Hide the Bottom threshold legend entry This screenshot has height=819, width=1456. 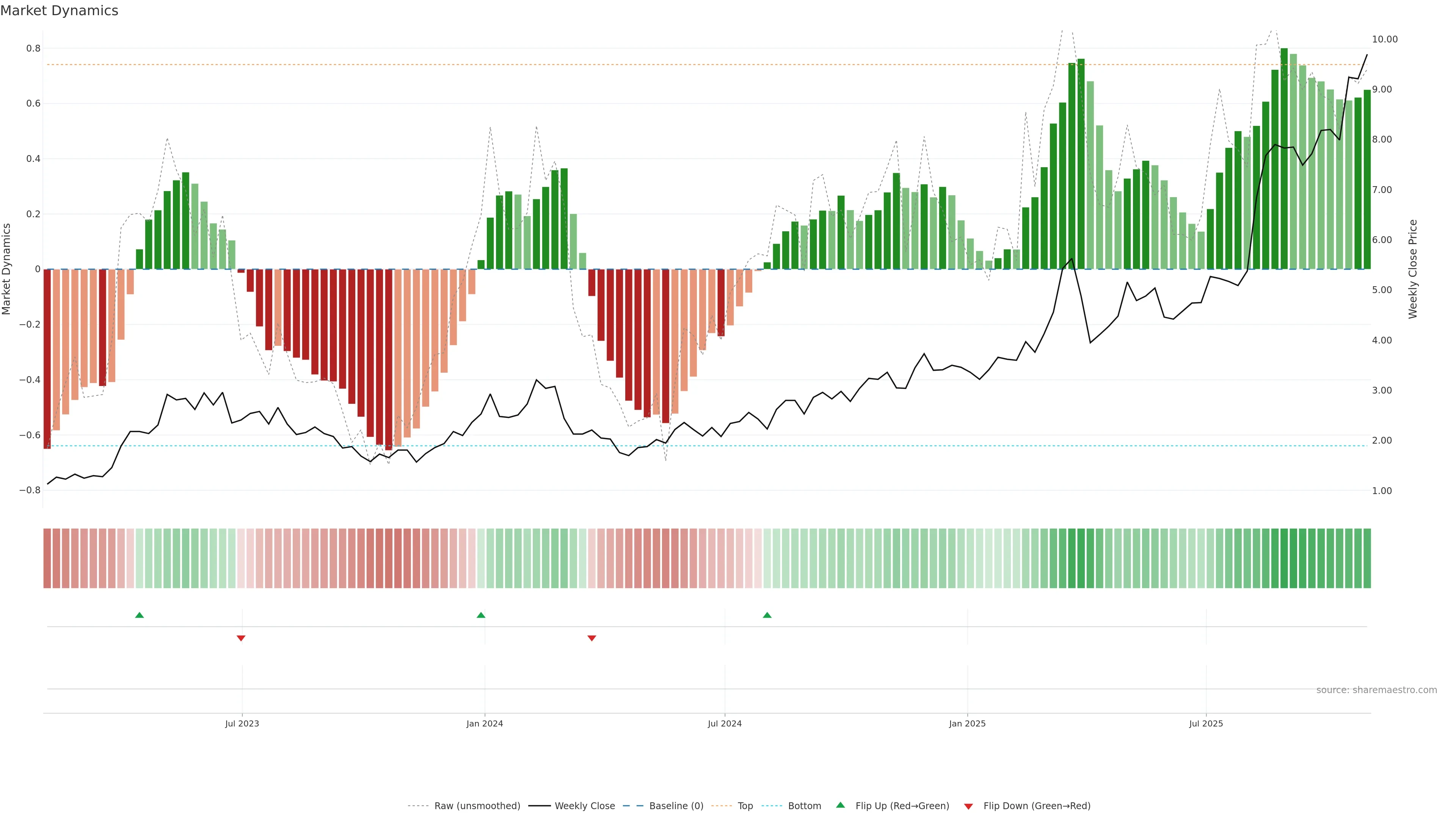pyautogui.click(x=804, y=805)
